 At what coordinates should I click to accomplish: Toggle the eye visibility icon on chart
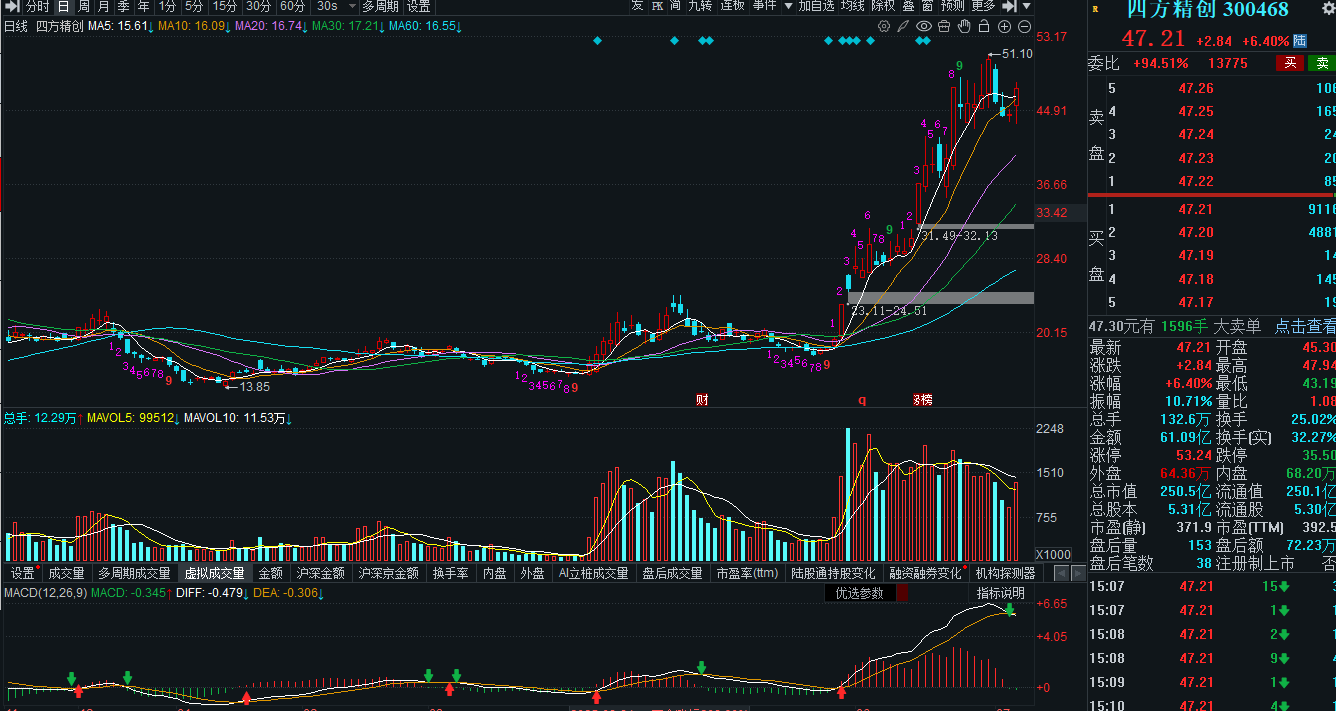[x=924, y=26]
